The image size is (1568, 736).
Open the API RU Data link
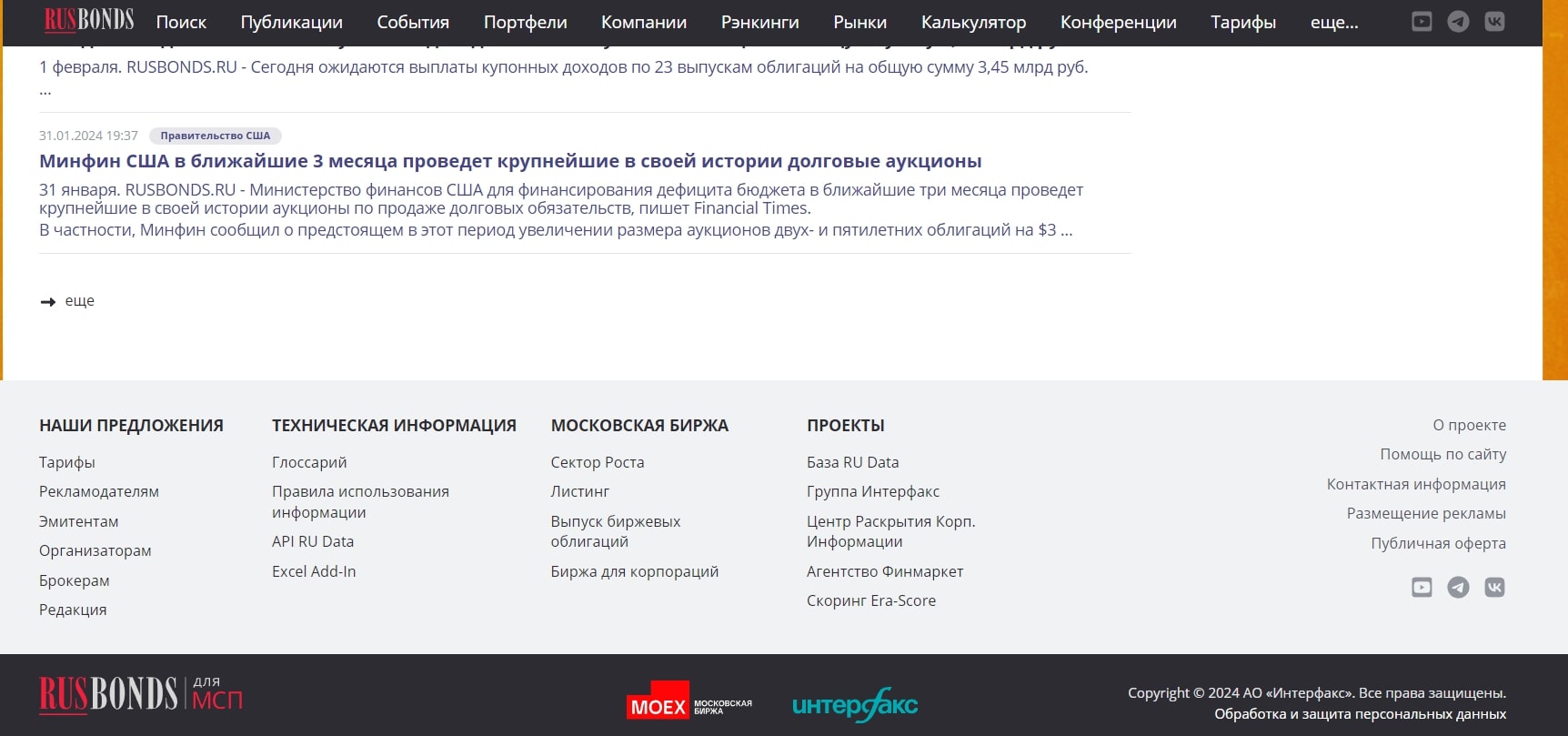(x=313, y=541)
